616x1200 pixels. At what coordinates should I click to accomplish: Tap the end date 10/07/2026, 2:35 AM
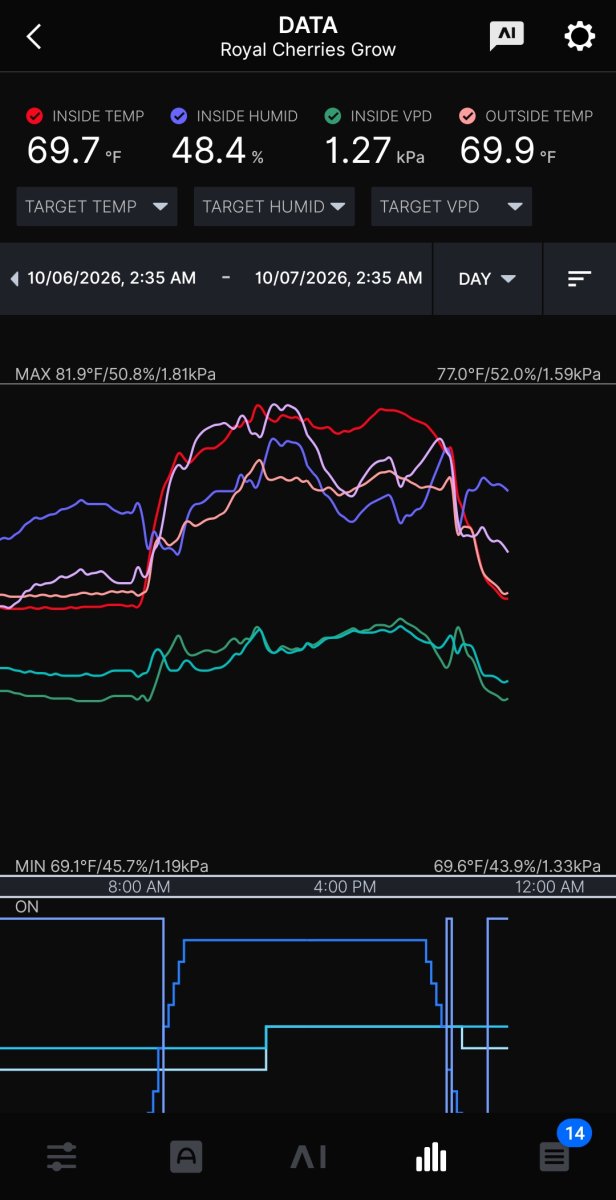[339, 279]
